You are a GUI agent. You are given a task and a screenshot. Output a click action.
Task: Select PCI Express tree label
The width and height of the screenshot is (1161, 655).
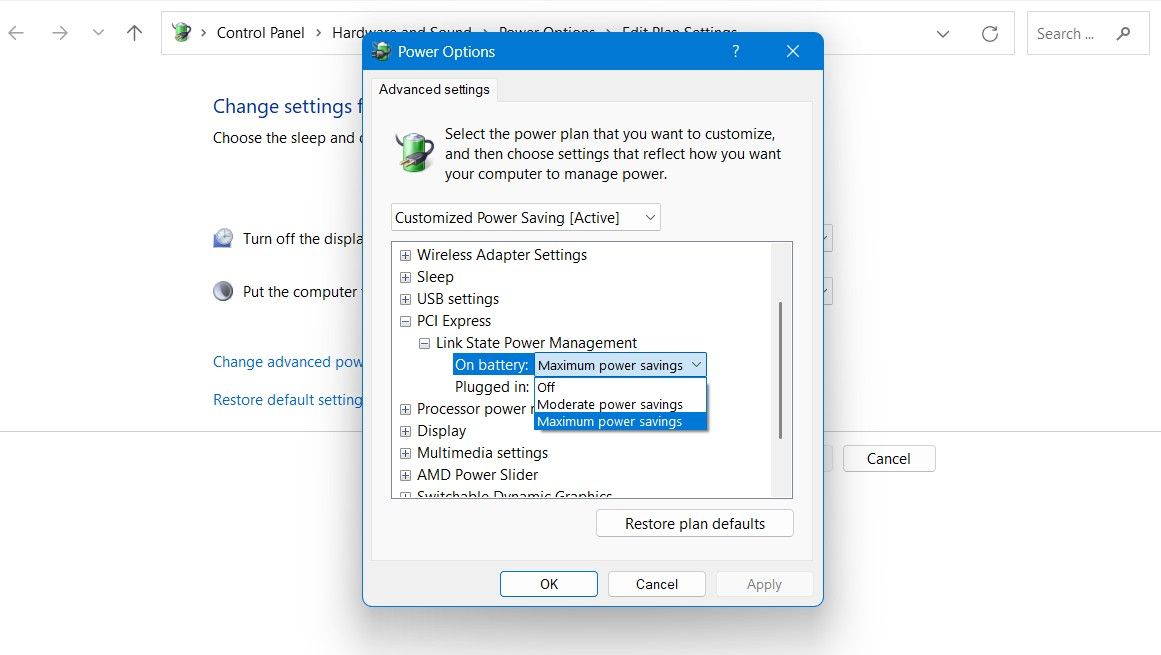(453, 320)
